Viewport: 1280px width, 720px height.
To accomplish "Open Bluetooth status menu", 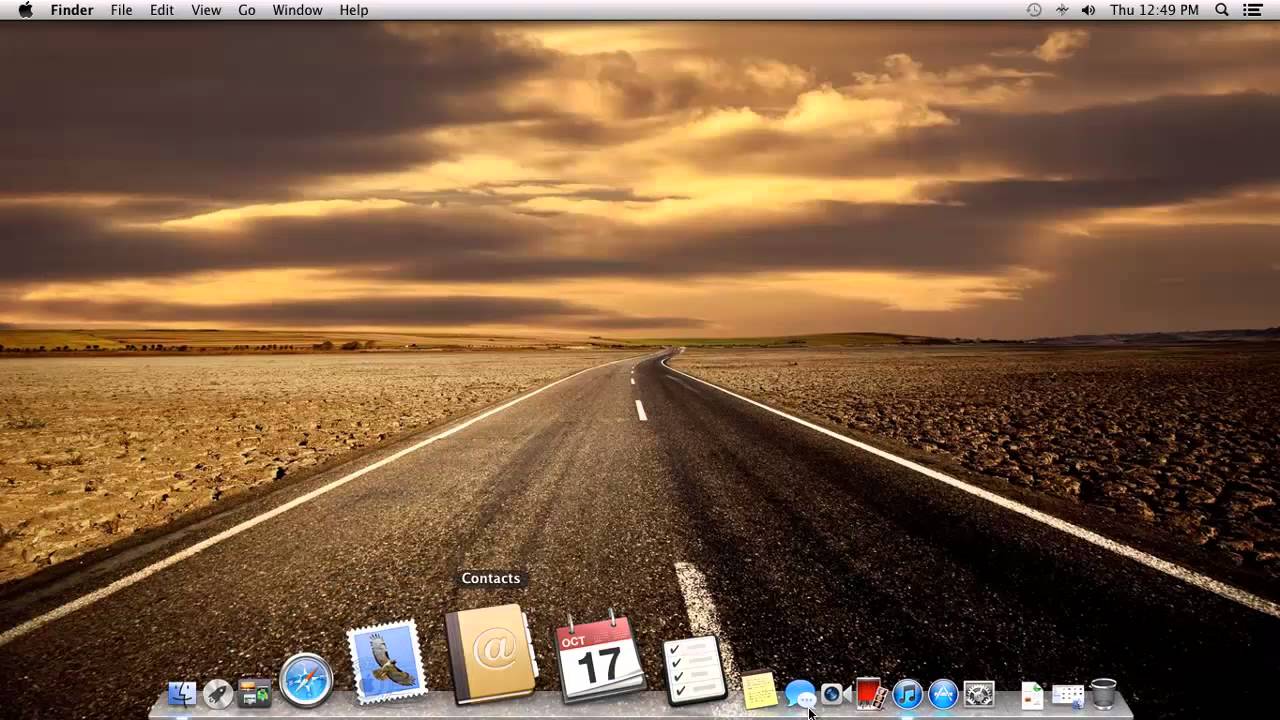I will [1062, 10].
